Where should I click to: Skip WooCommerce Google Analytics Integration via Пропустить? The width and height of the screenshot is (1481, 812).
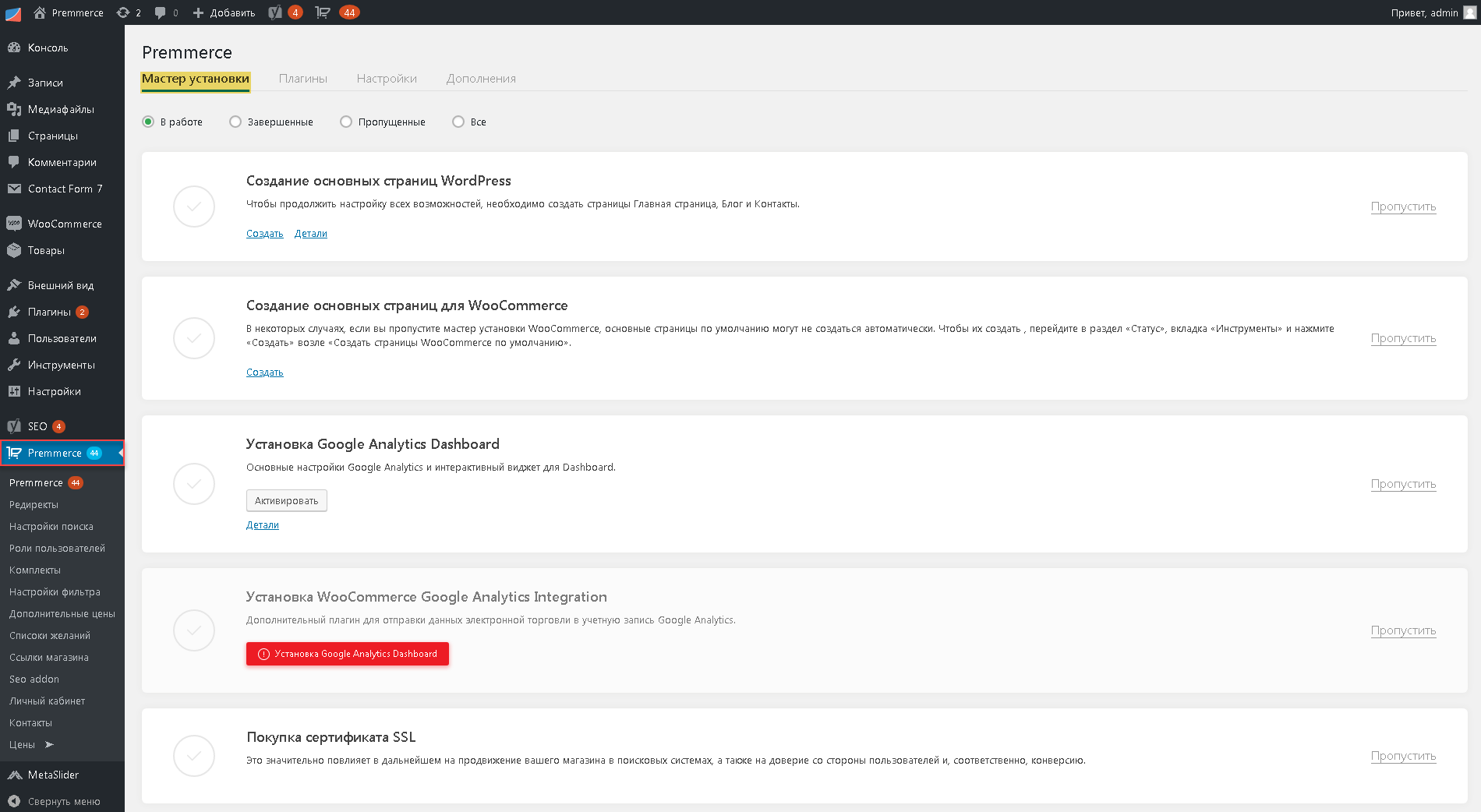point(1403,630)
